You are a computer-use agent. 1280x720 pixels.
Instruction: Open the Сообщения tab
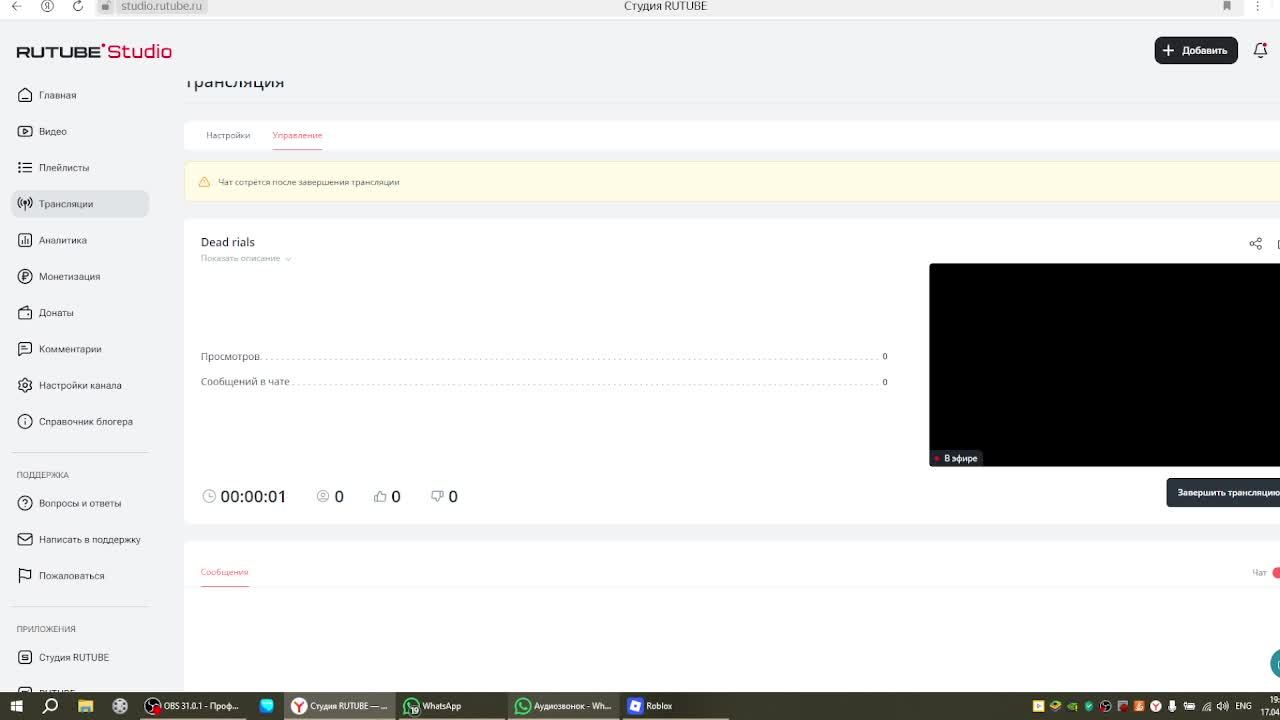pos(224,572)
